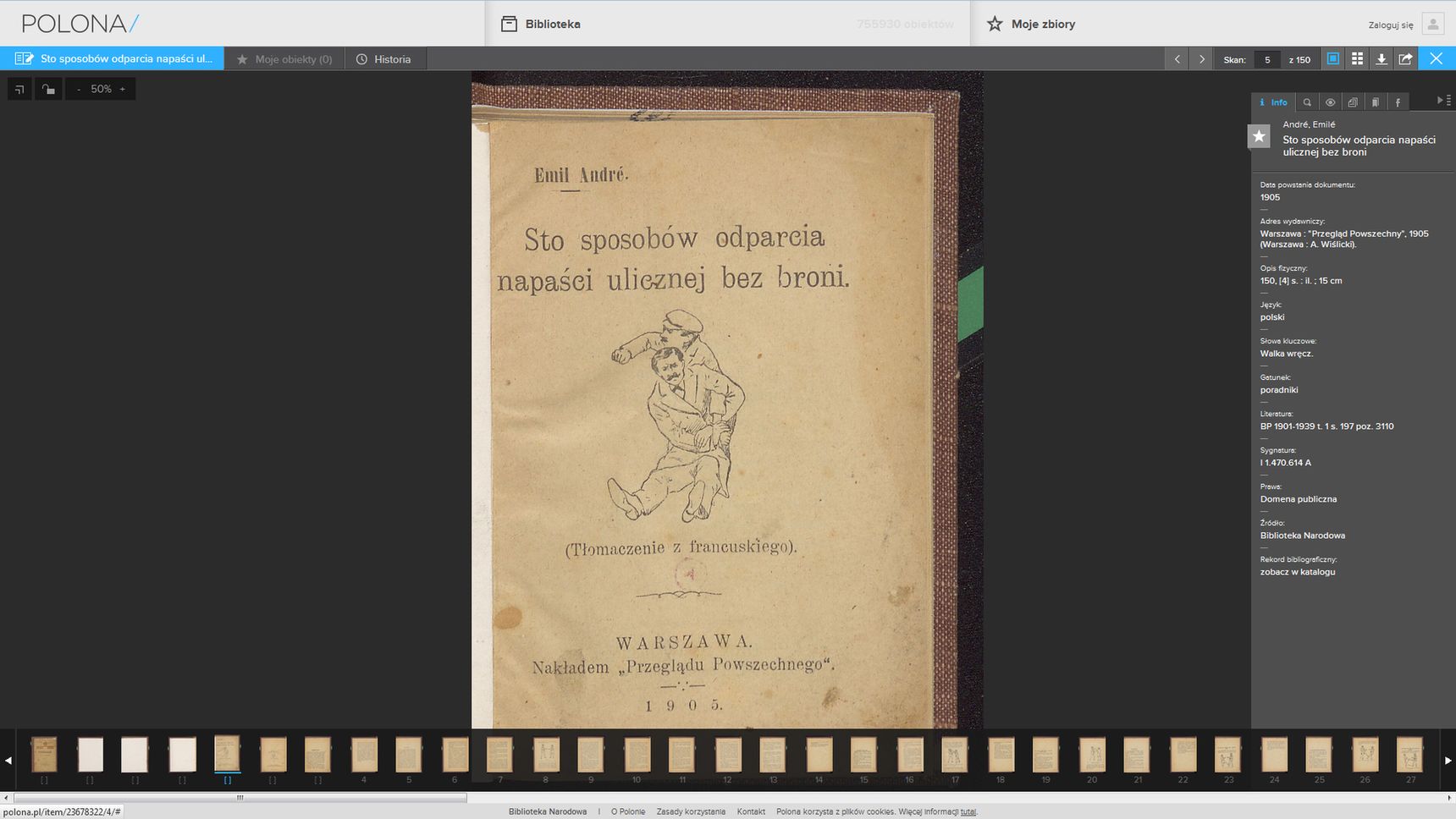Click the footer link Biblioteka Narodowa

pyautogui.click(x=548, y=811)
